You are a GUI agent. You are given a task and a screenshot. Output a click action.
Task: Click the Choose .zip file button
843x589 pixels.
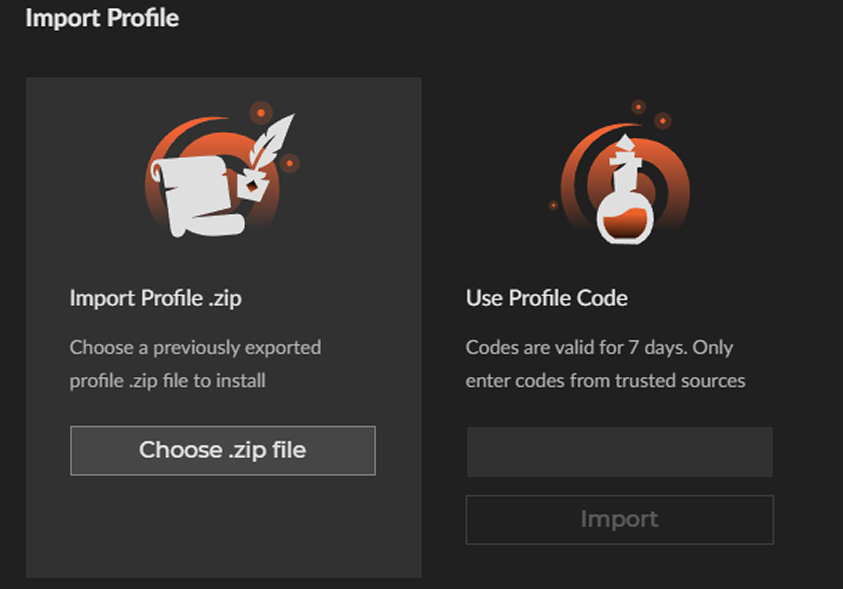222,450
